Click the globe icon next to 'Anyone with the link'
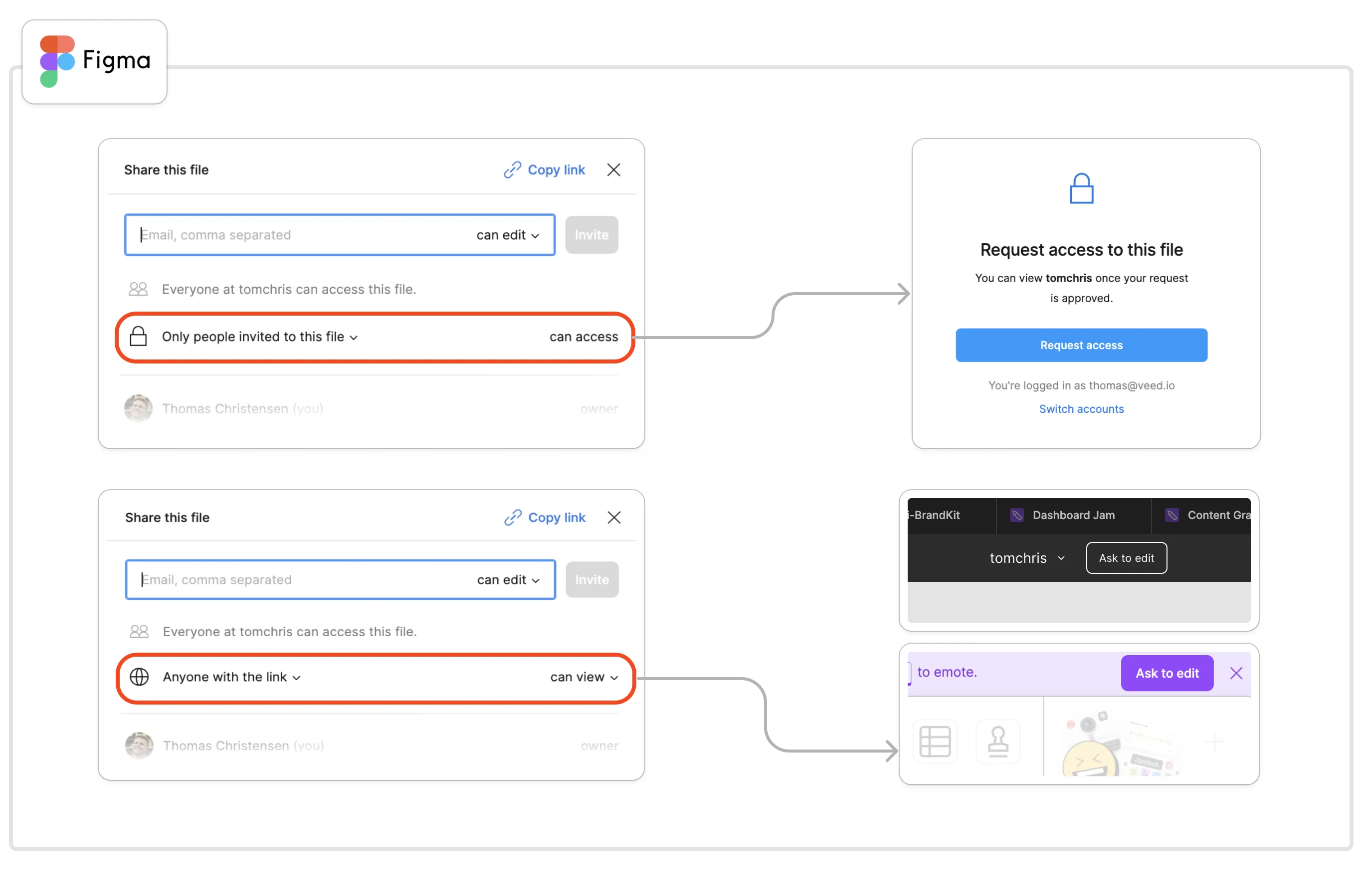 click(x=139, y=677)
